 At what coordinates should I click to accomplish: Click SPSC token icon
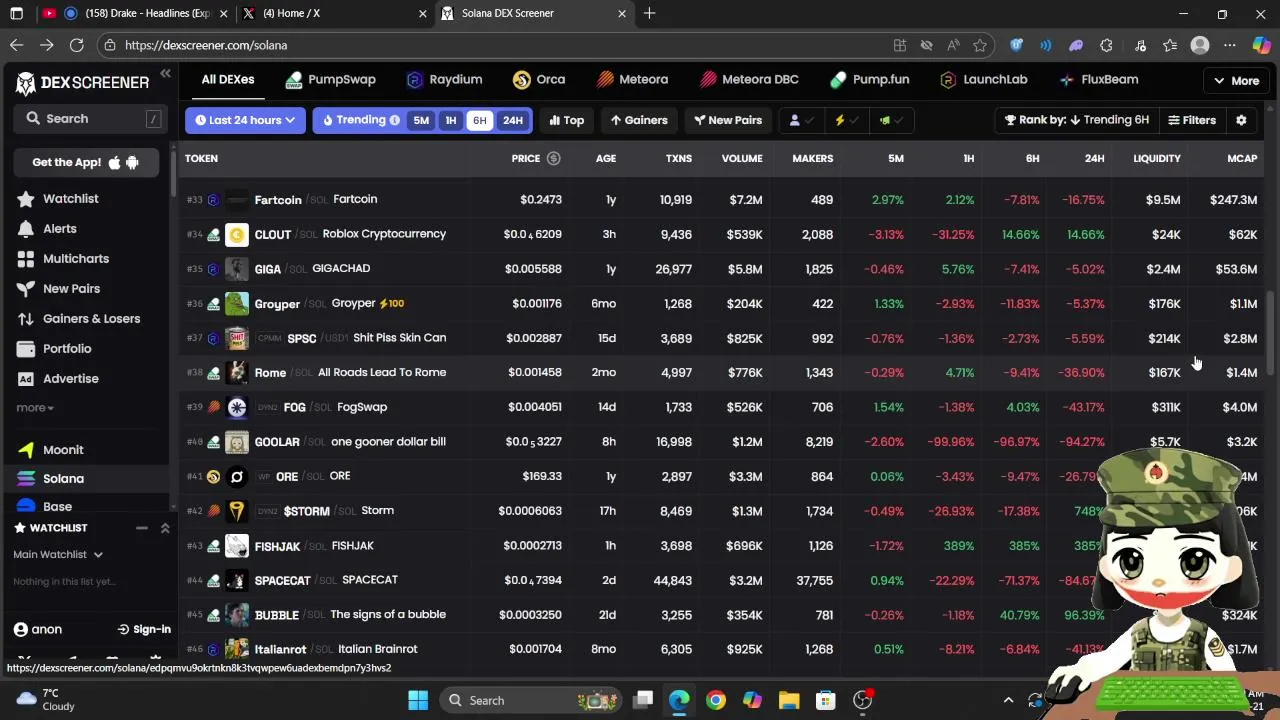coord(236,338)
